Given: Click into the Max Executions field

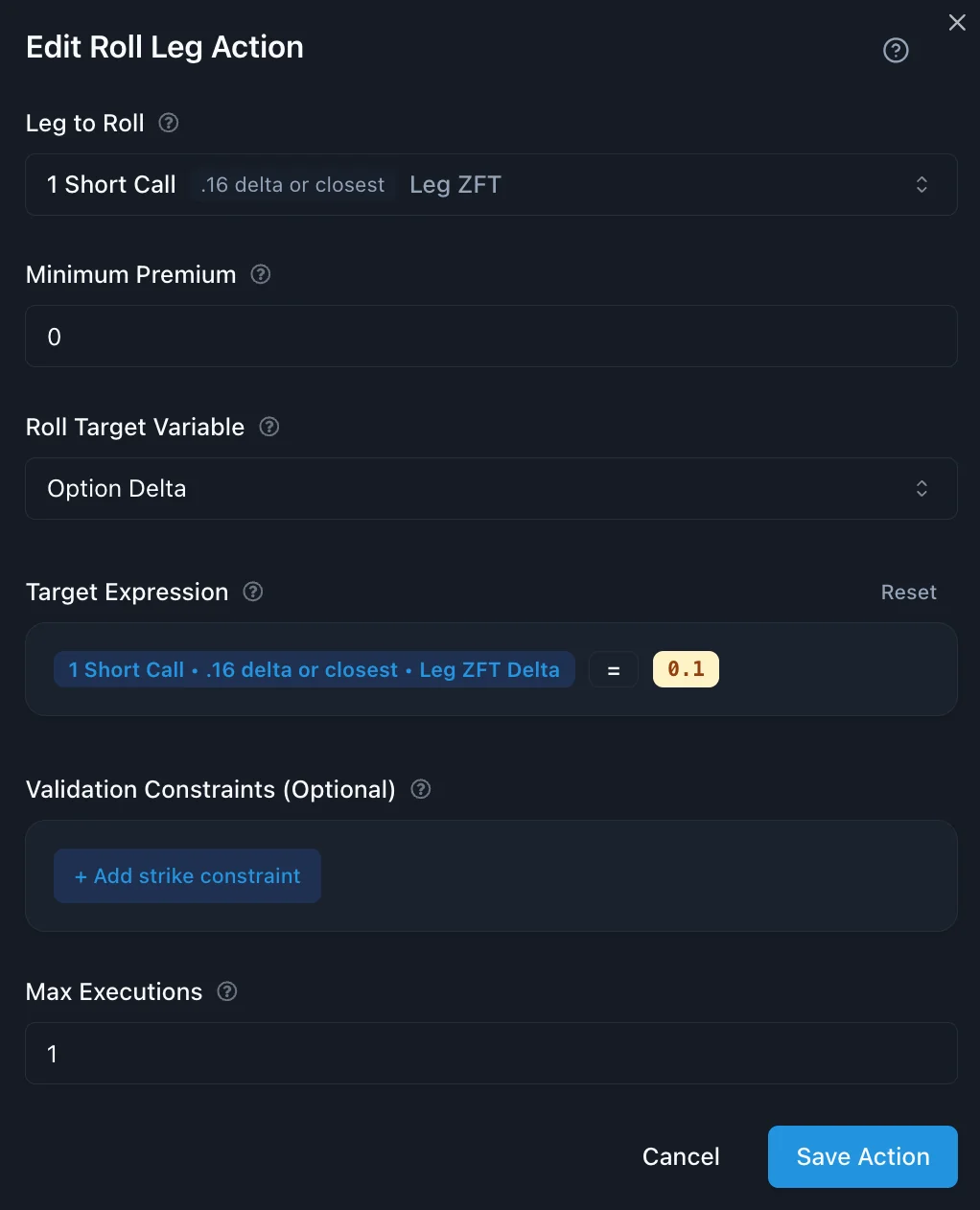Looking at the screenshot, I should tap(491, 1054).
